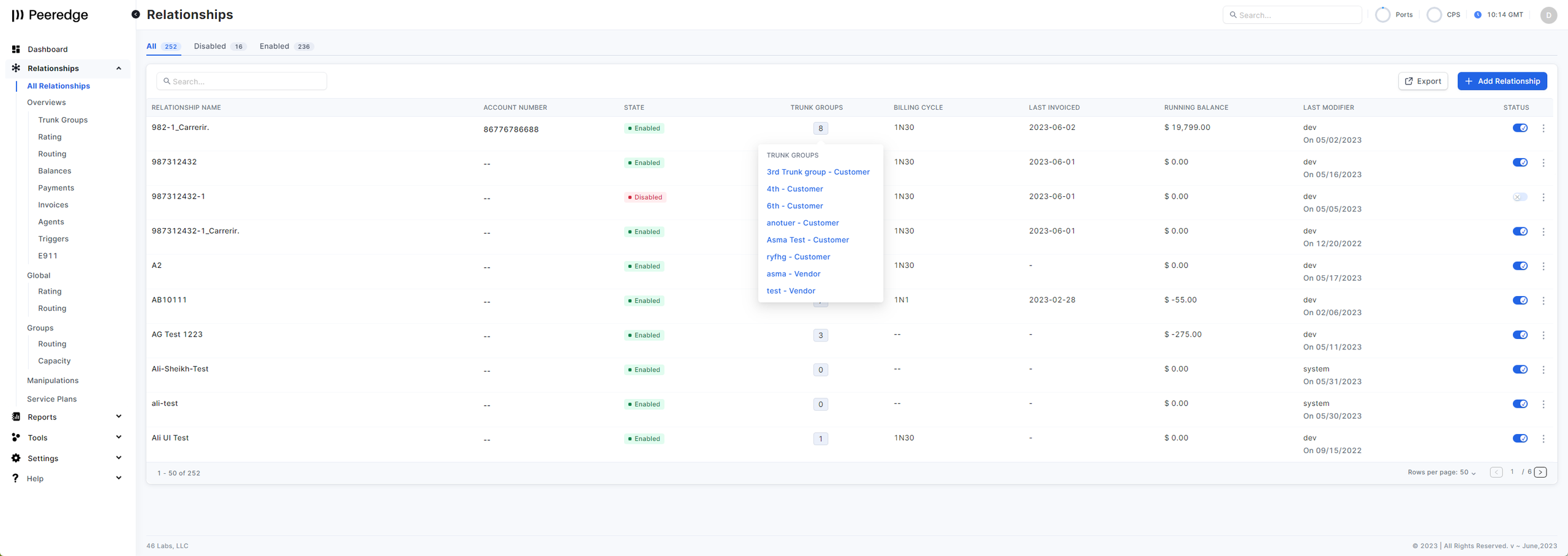Screen dimensions: 1568x556
Task: Expand the Settings sidebar section
Action: 119,458
